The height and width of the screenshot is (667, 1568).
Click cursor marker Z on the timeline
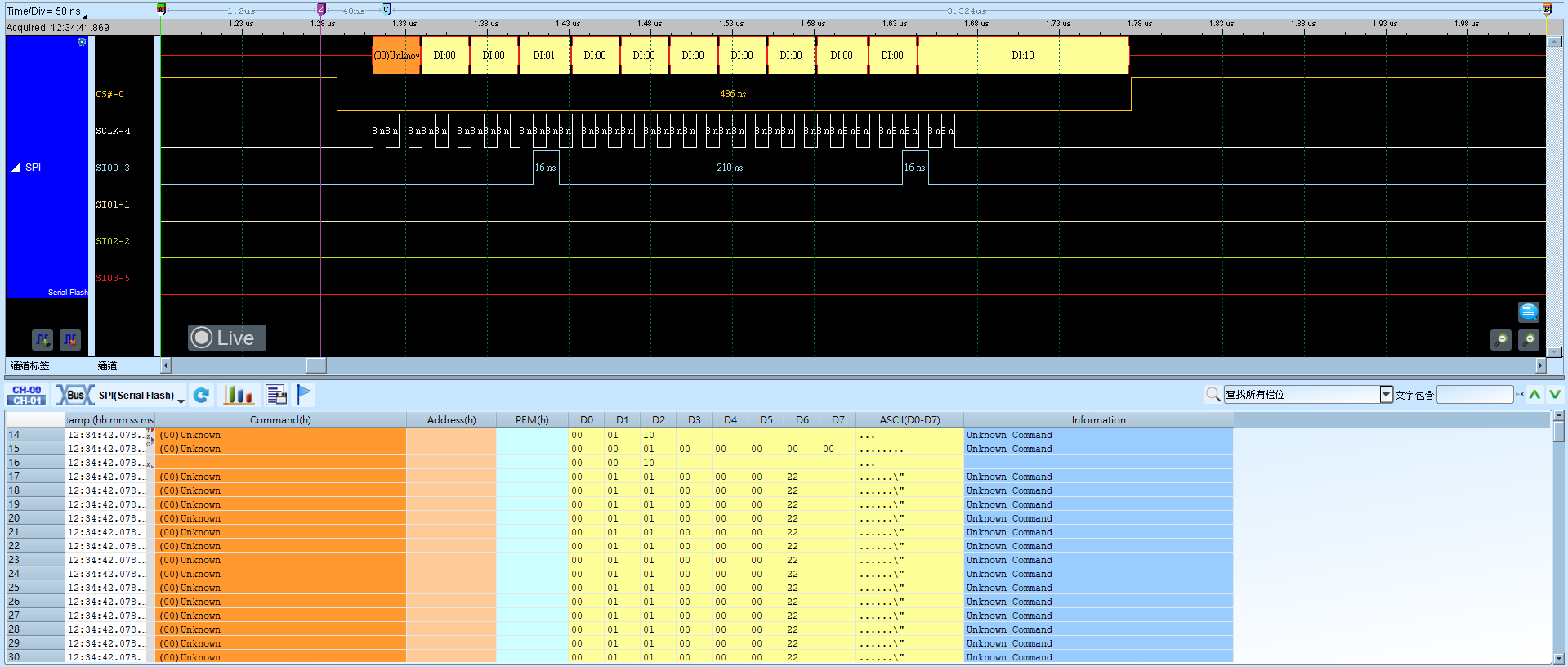tap(321, 9)
